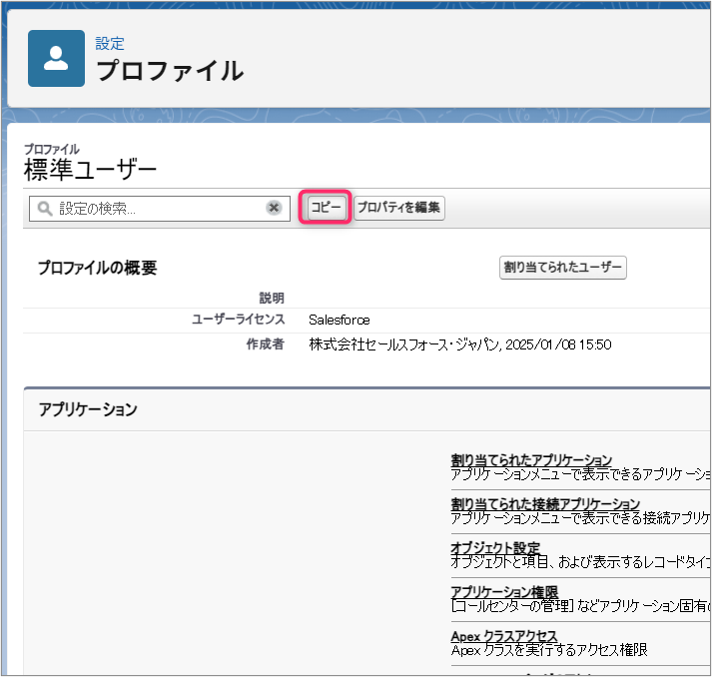
Task: Click the Salesforce user license value
Action: coord(339,320)
